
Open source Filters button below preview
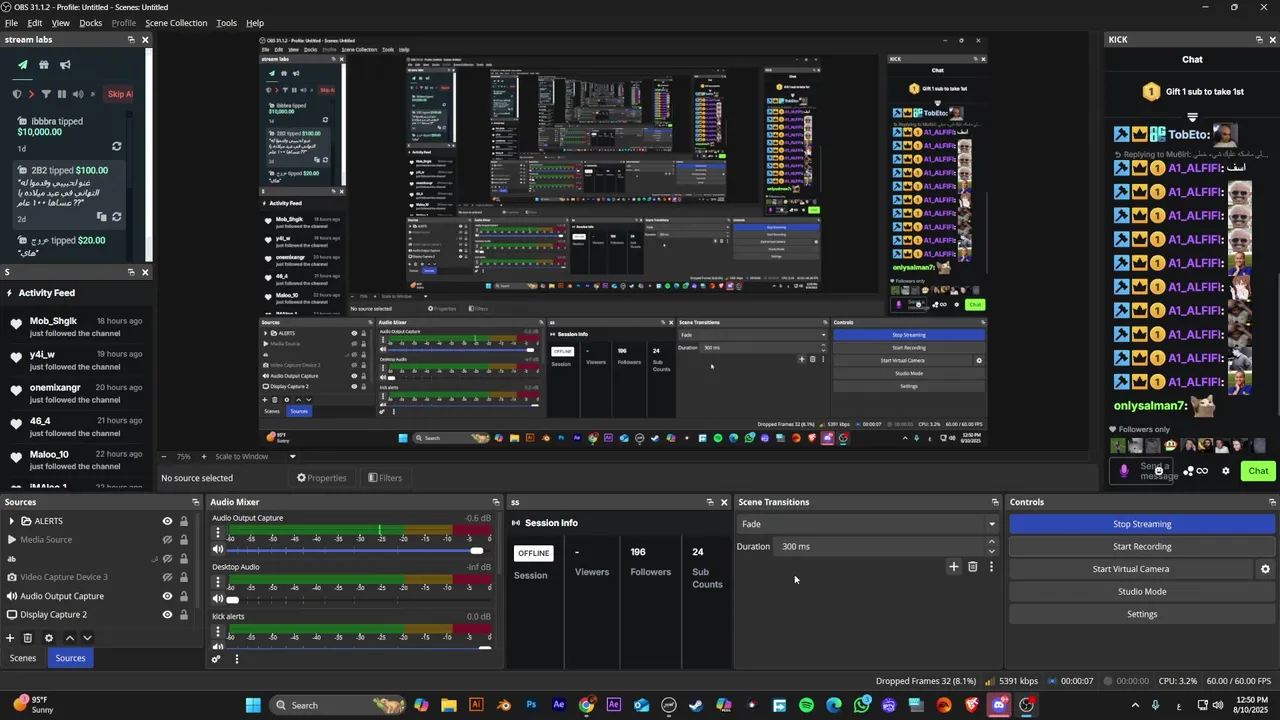click(x=384, y=478)
